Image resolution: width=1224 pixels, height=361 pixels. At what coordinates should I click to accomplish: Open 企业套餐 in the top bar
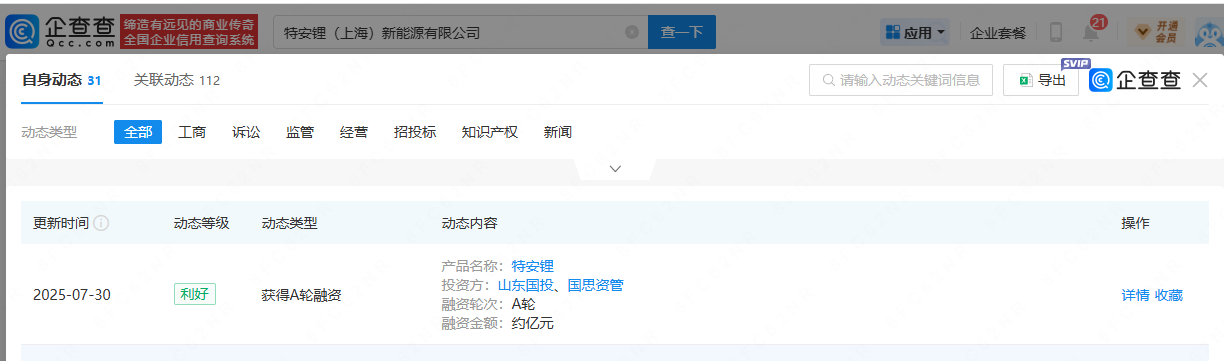click(998, 32)
